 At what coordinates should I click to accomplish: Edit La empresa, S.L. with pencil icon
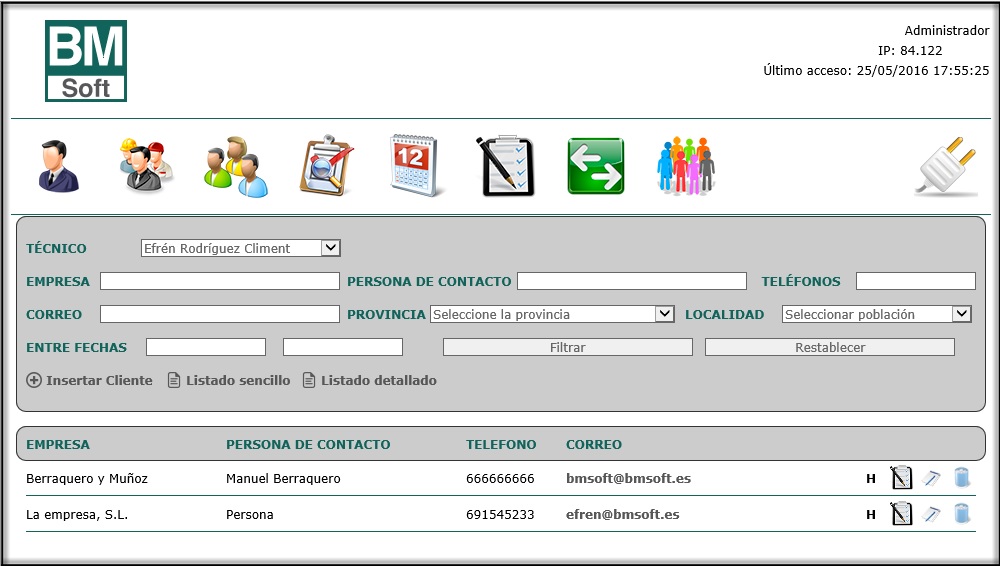point(932,515)
